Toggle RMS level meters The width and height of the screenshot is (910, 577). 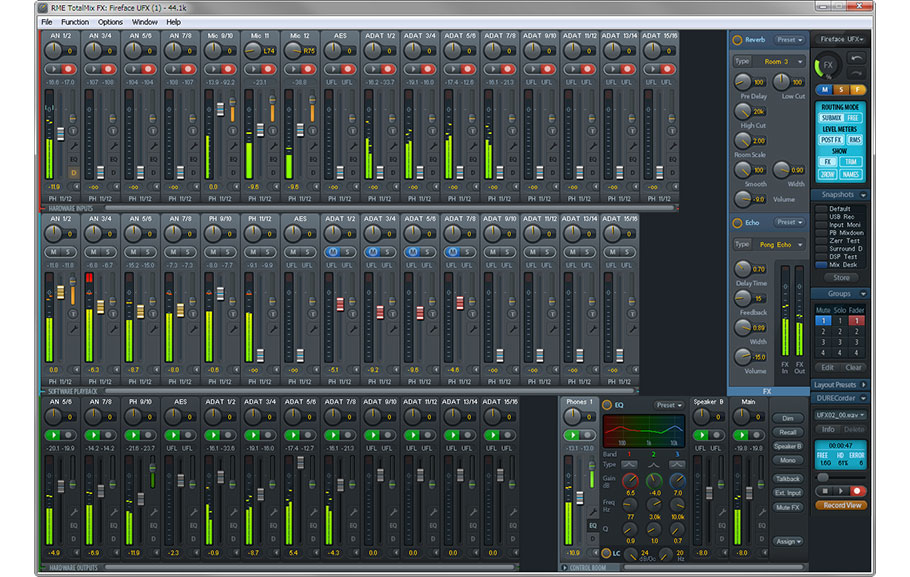(x=854, y=140)
